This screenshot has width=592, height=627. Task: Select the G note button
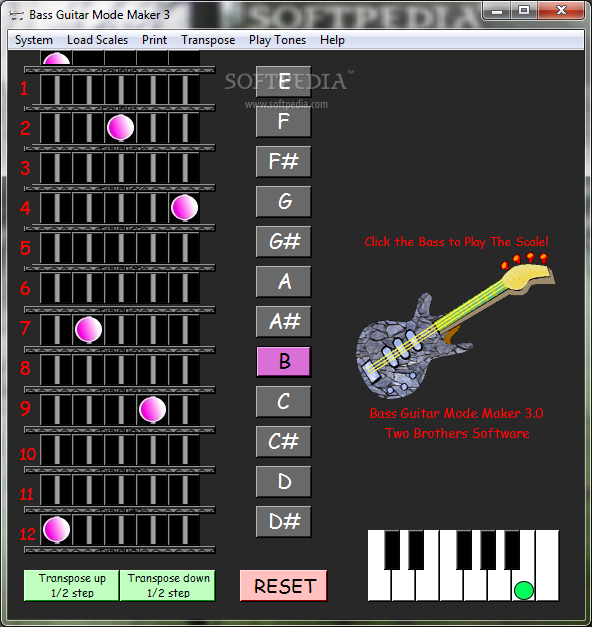coord(284,202)
